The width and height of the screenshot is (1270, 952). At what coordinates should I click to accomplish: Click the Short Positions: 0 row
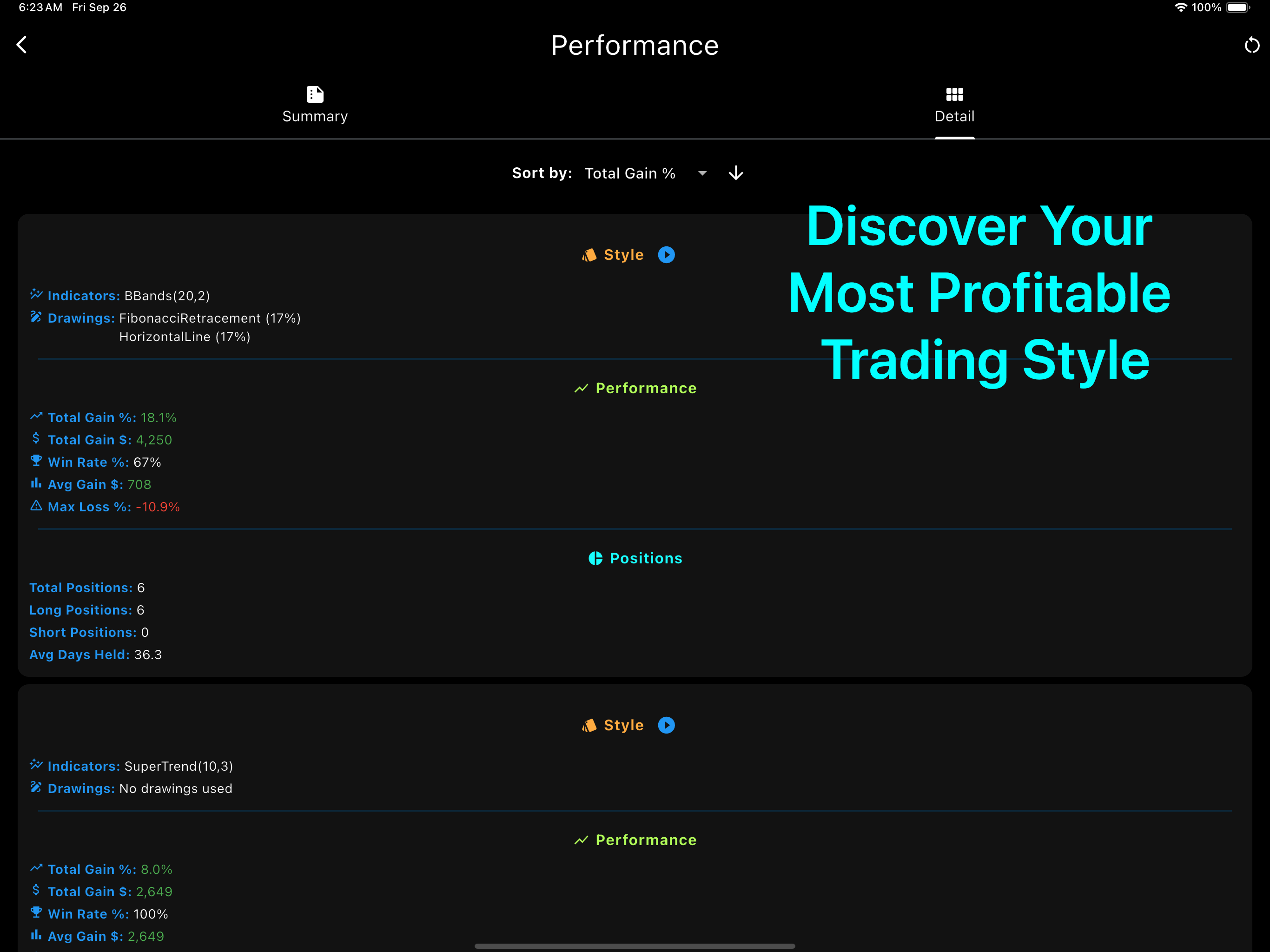[89, 632]
